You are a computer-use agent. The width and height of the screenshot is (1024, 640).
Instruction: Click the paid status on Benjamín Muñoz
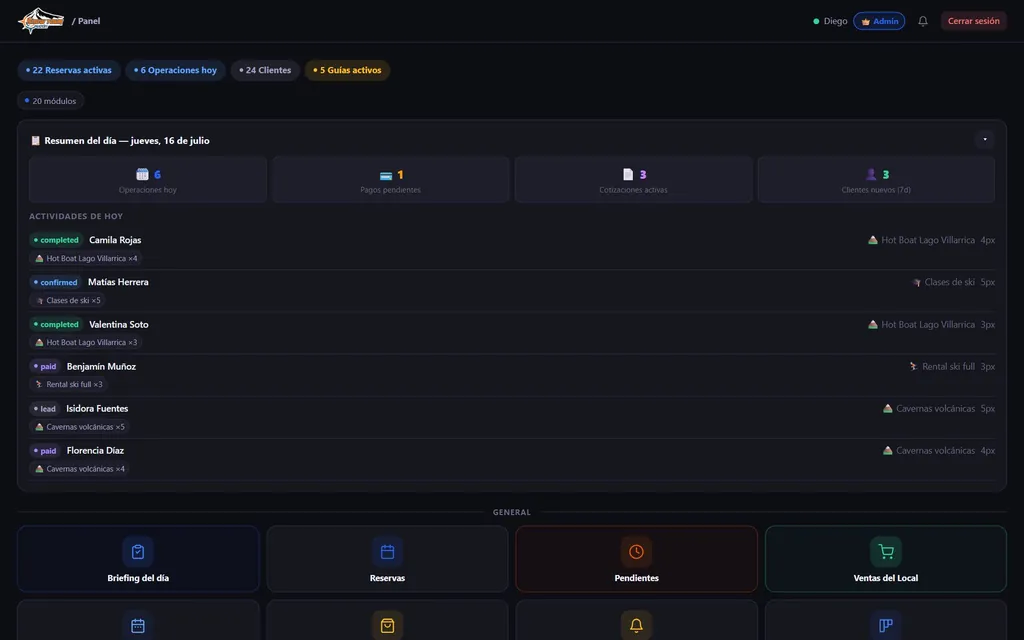point(45,366)
